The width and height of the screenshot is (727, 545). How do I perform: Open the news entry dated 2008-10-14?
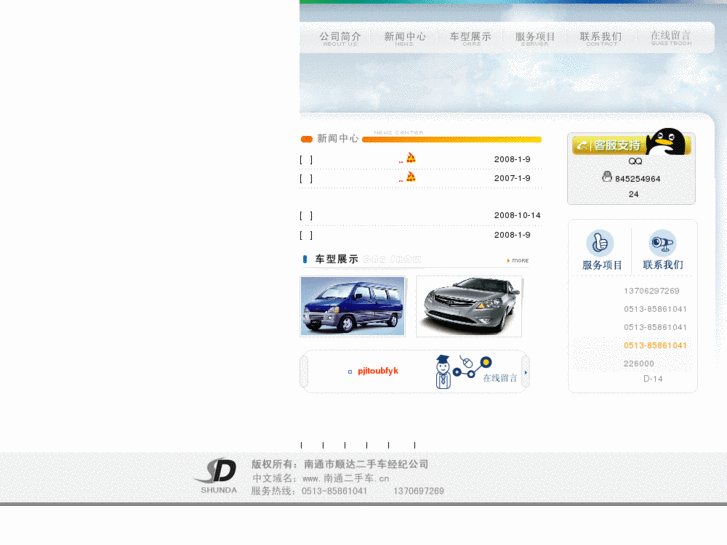(x=420, y=216)
